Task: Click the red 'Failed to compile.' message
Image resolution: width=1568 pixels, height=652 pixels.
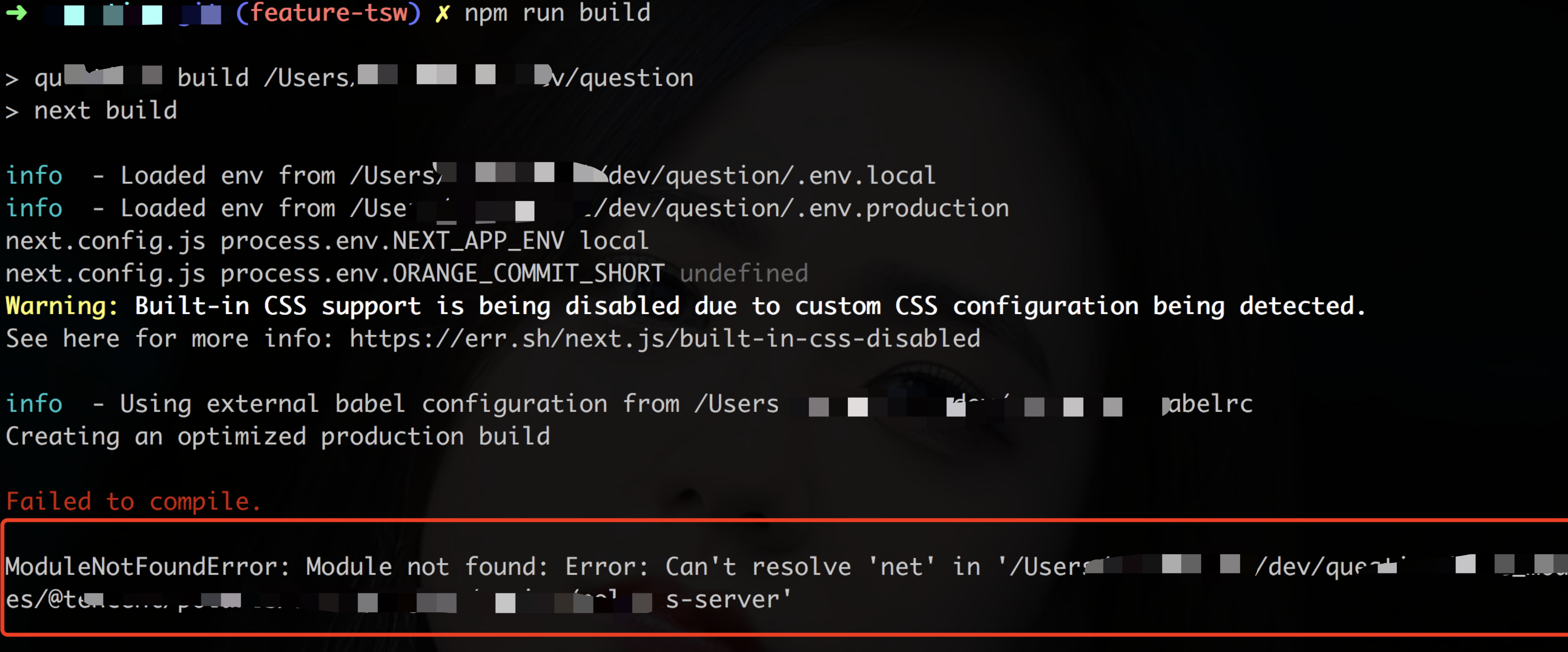Action: coord(133,502)
